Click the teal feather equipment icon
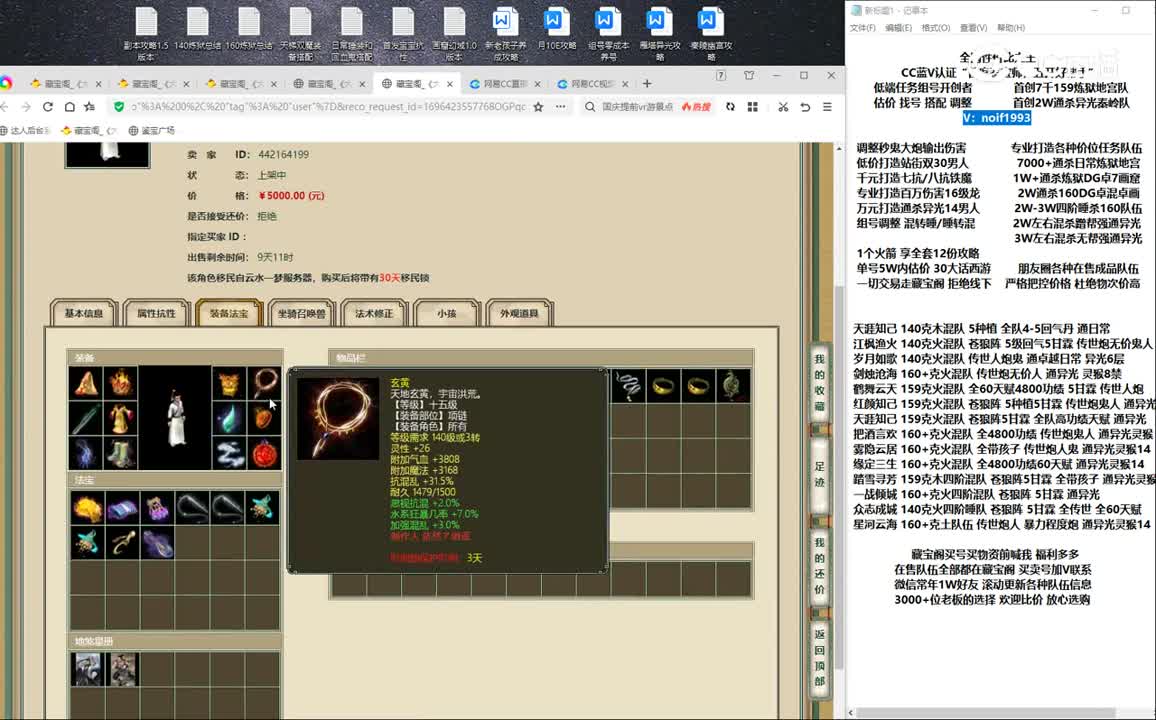Screen dimensions: 1156x720 click(229, 418)
